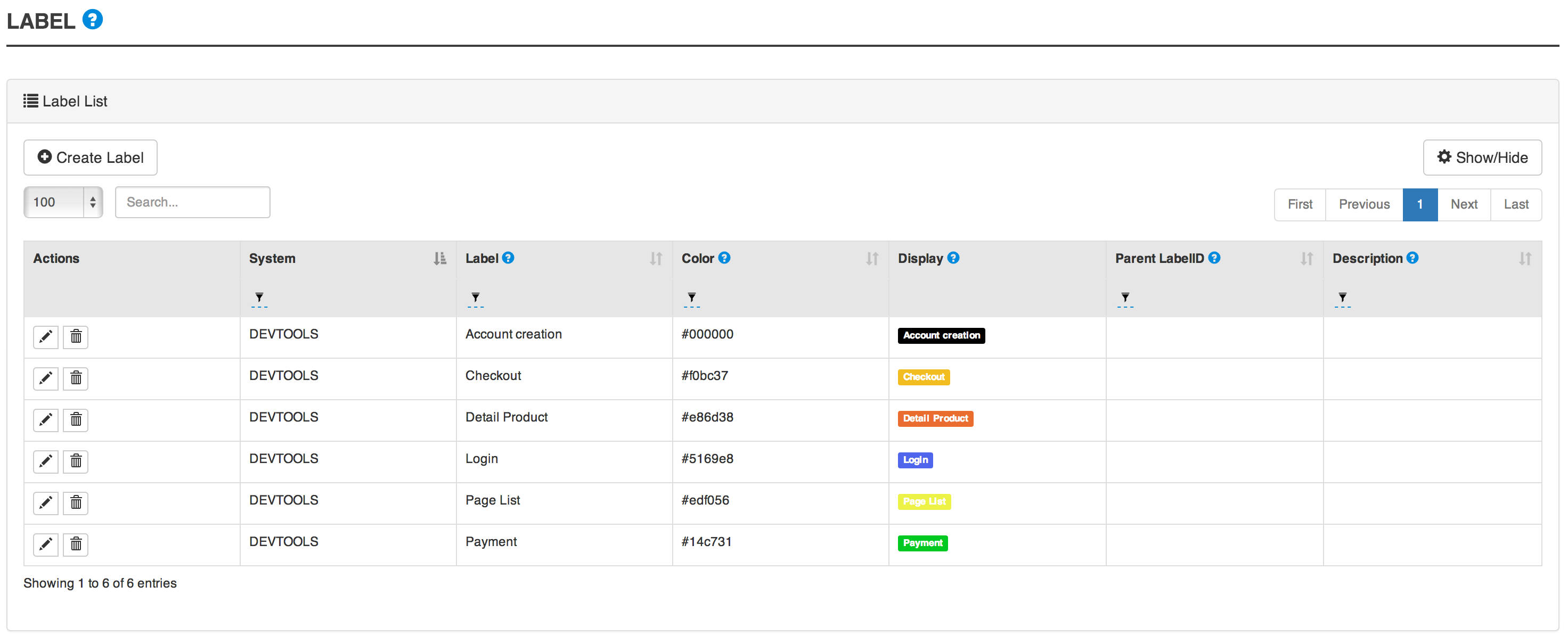Select page 1 in pagination
Viewport: 1568px width, 644px height.
point(1419,204)
